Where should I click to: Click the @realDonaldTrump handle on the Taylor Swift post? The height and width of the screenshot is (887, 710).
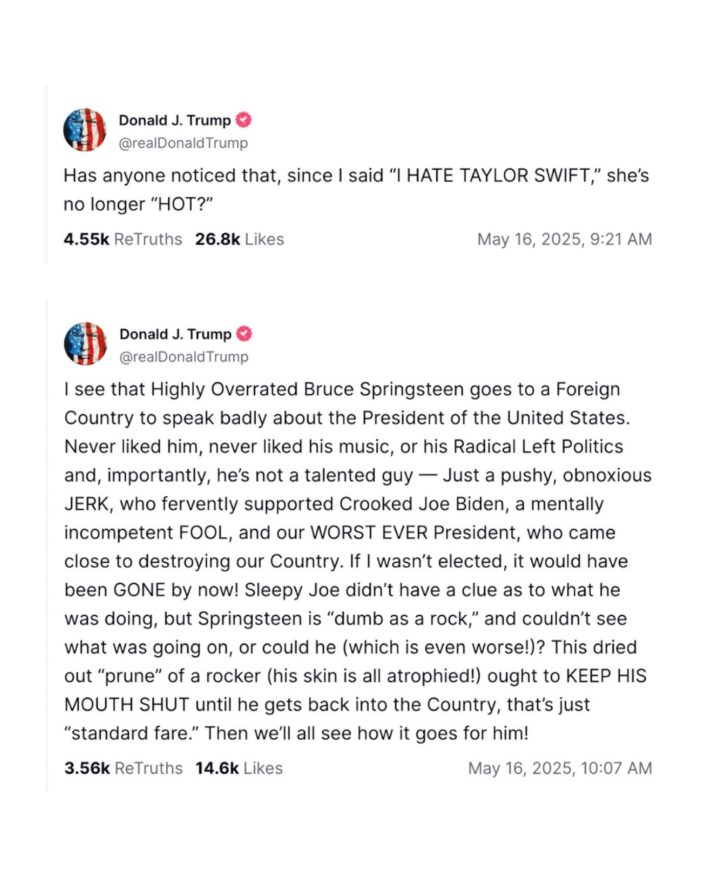184,143
